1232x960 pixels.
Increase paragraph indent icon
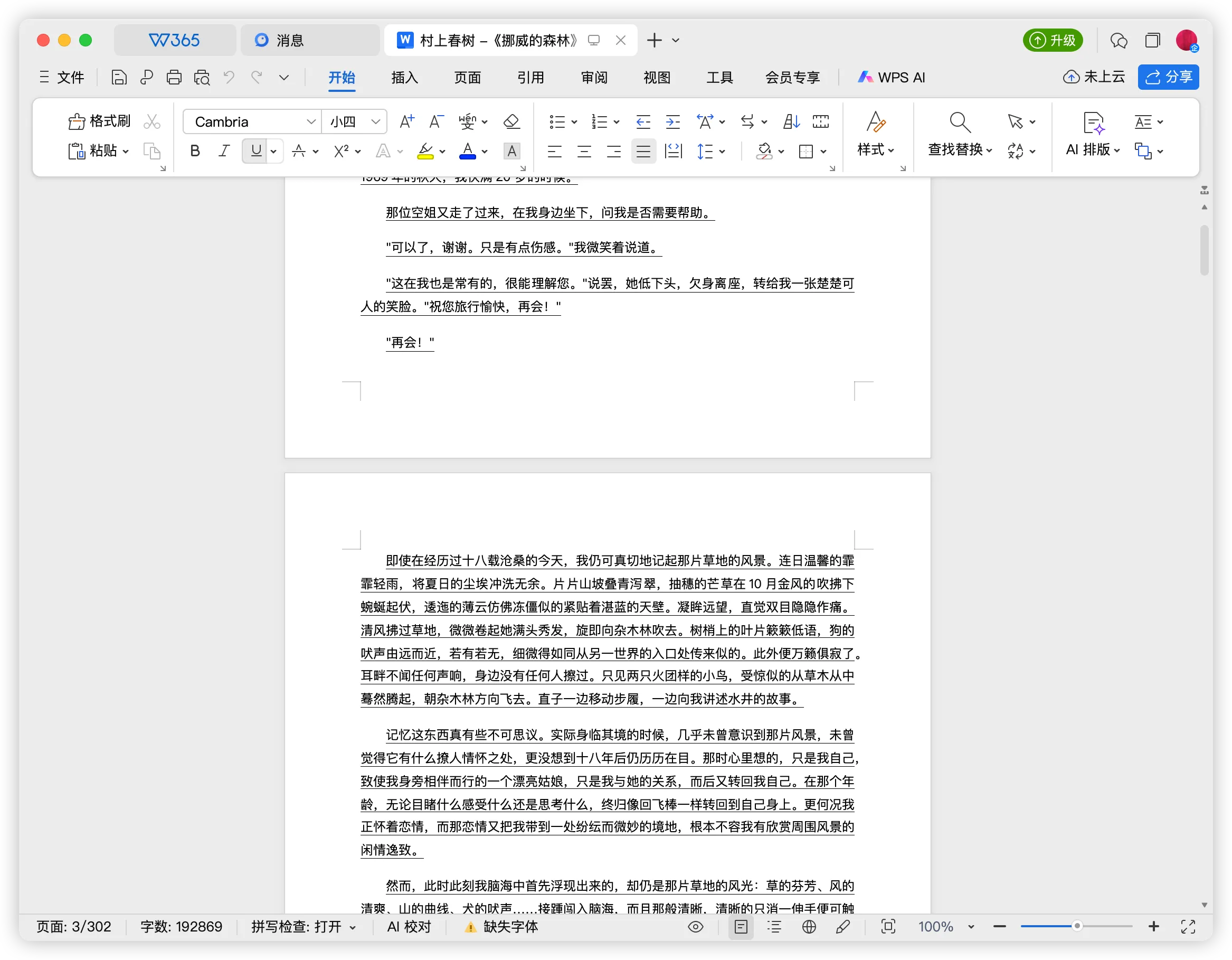coord(672,121)
